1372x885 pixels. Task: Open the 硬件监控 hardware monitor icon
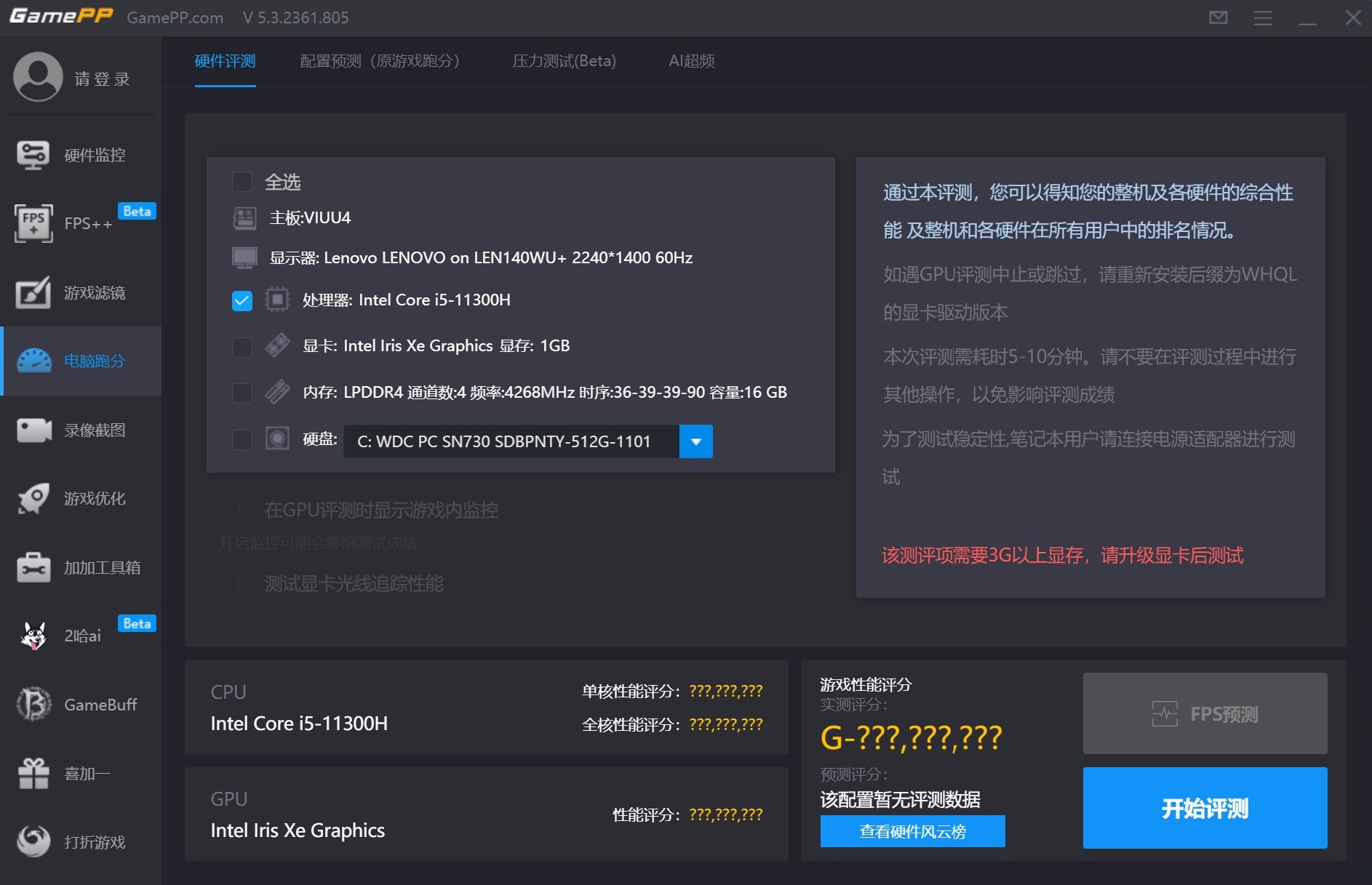tap(33, 155)
